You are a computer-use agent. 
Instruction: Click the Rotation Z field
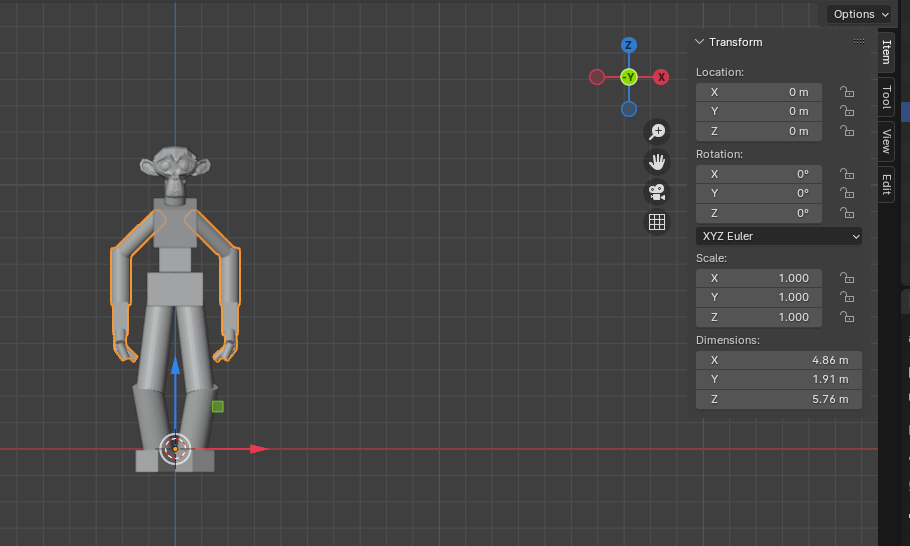[x=759, y=213]
